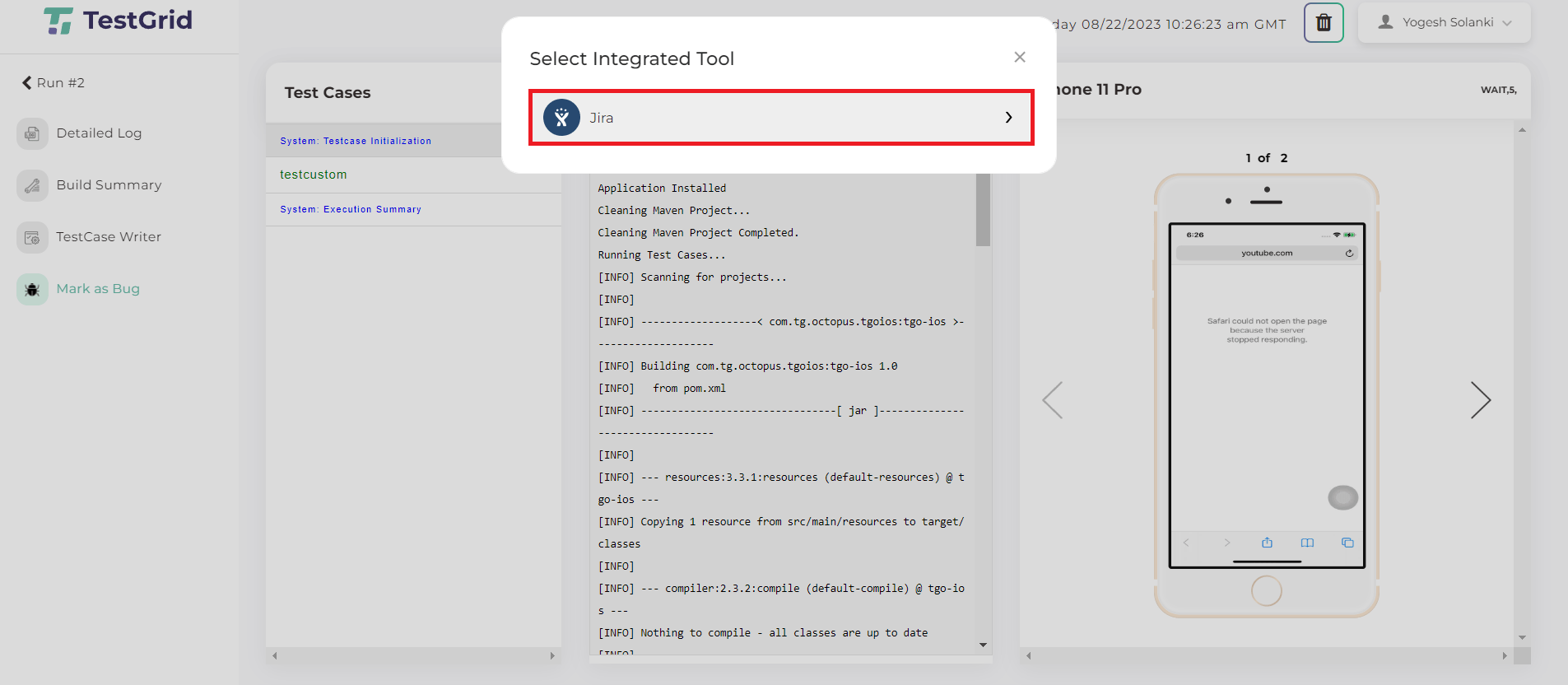Click the Test Cases scroll left arrow

[x=275, y=656]
